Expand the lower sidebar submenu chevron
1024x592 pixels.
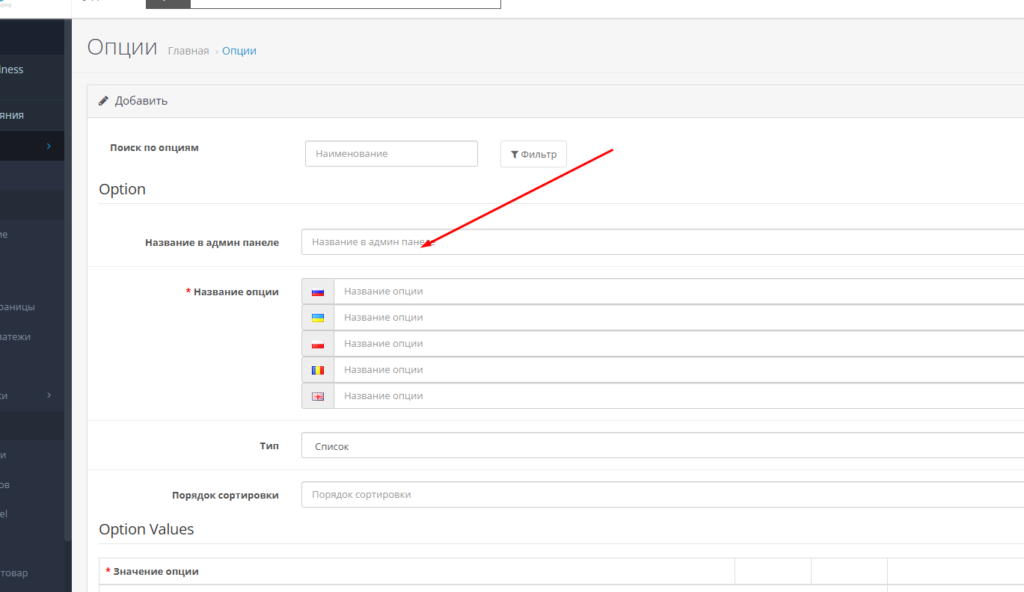click(x=48, y=396)
